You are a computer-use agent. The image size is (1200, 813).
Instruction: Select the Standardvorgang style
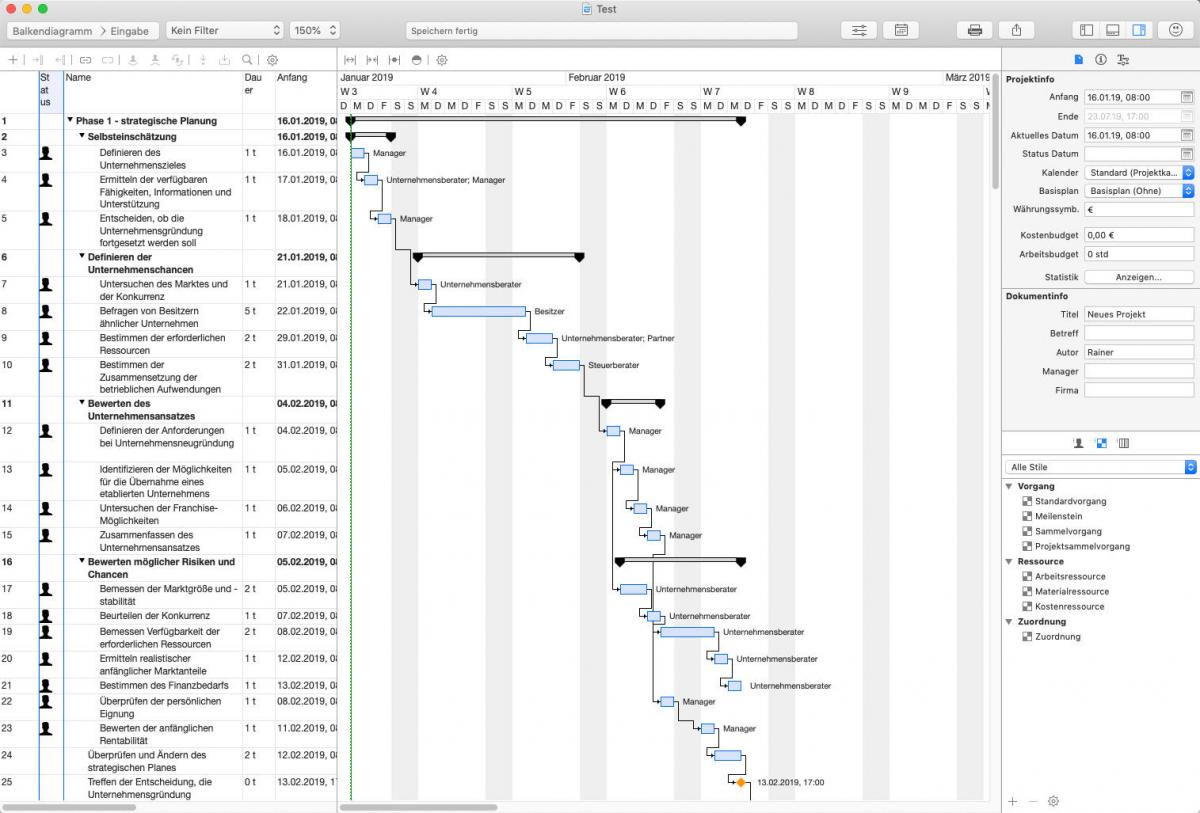[1063, 502]
